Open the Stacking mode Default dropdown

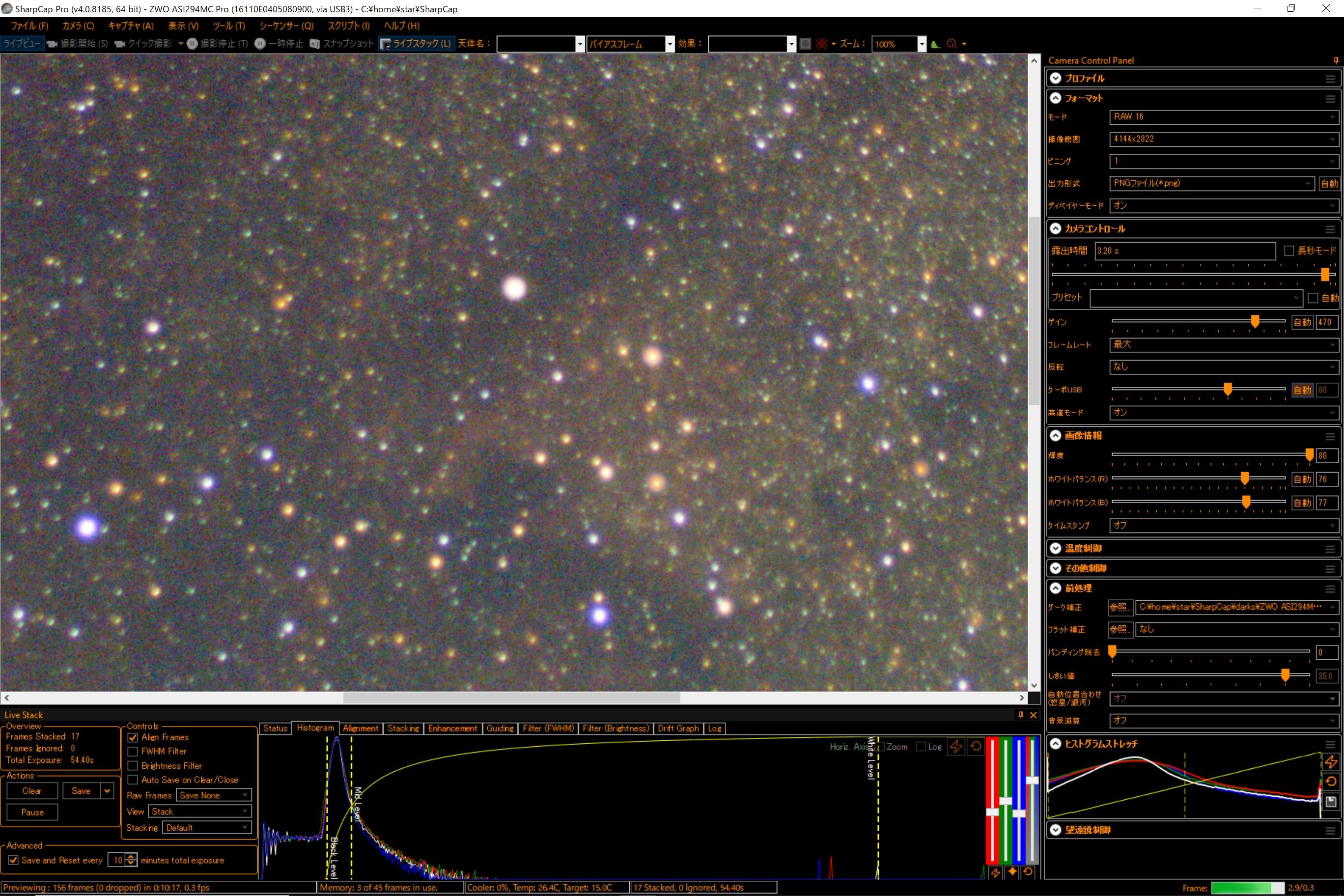(x=207, y=827)
